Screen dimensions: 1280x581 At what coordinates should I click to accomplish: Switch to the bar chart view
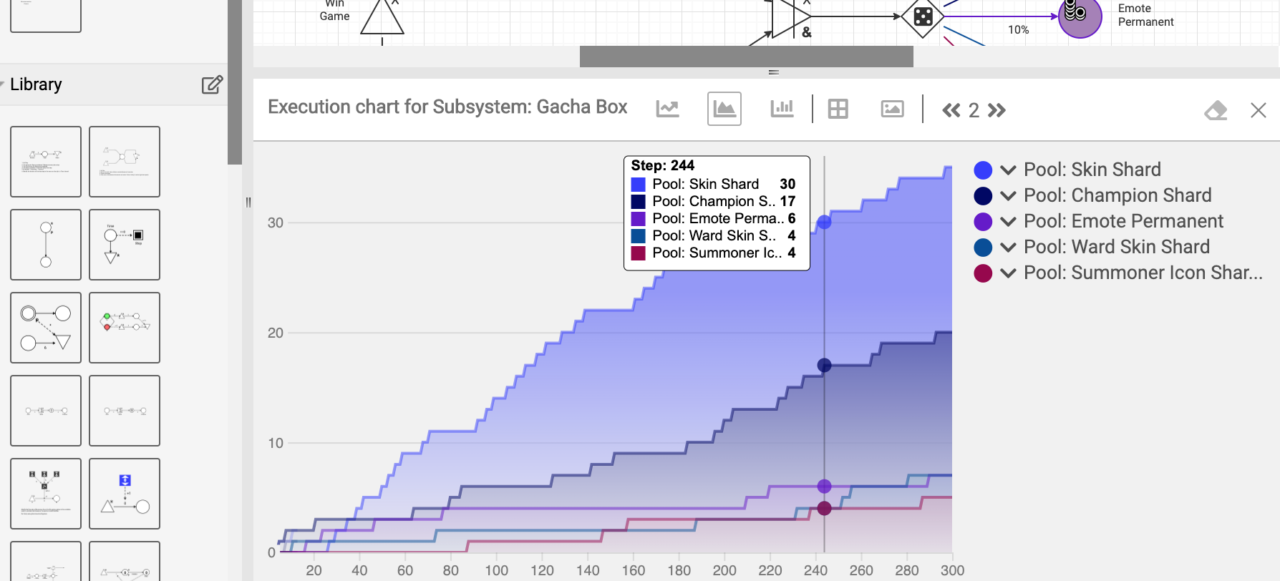(781, 109)
